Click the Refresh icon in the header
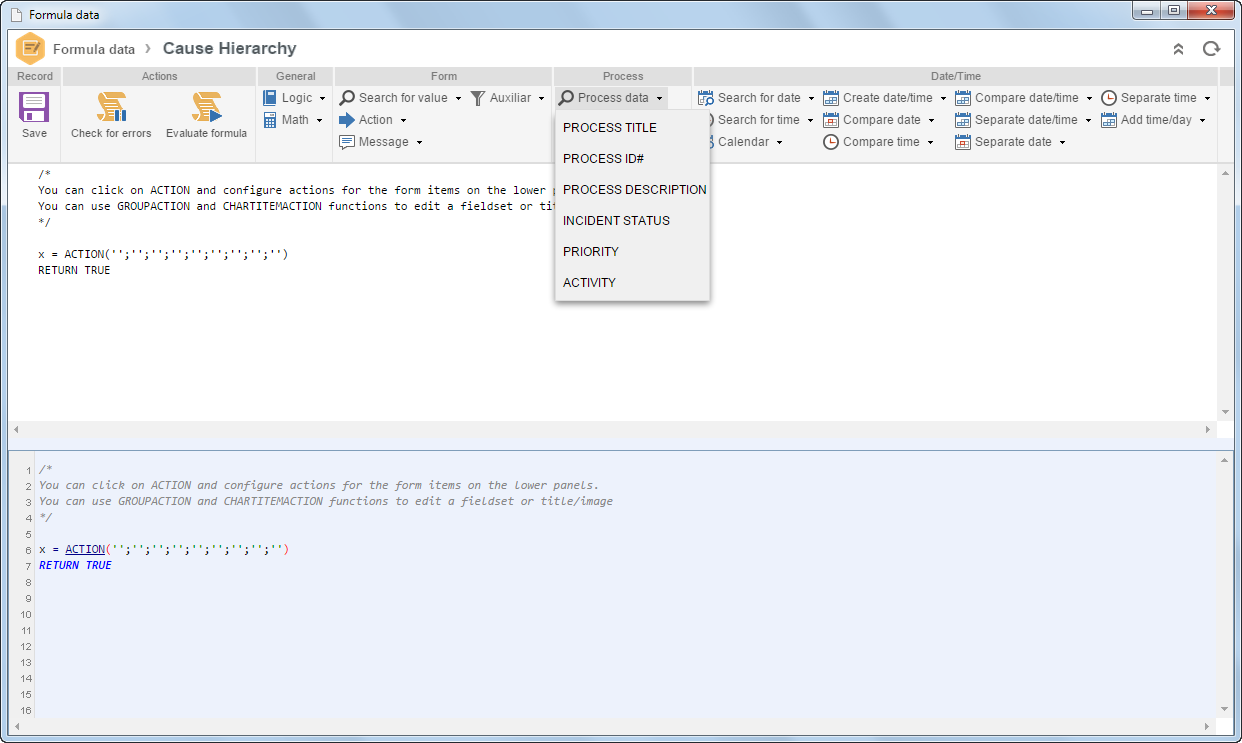Viewport: 1242px width, 743px height. tap(1211, 49)
